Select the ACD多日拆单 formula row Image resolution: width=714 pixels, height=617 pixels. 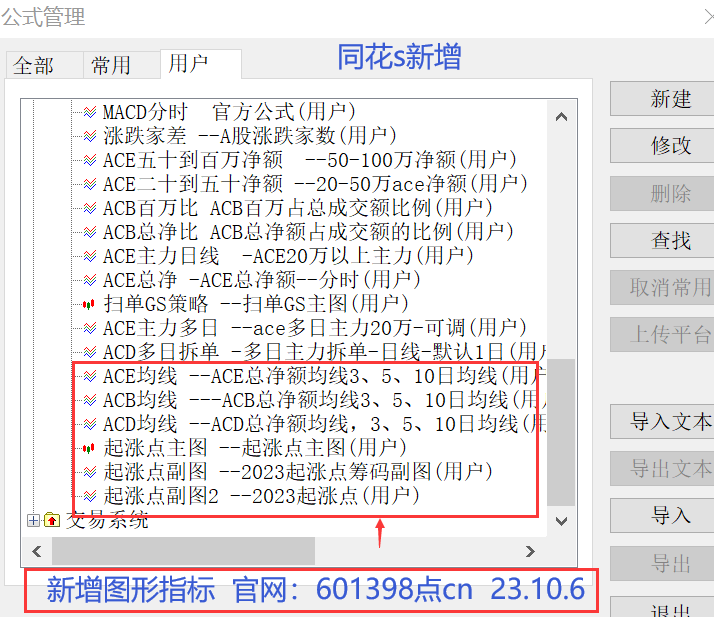point(325,352)
